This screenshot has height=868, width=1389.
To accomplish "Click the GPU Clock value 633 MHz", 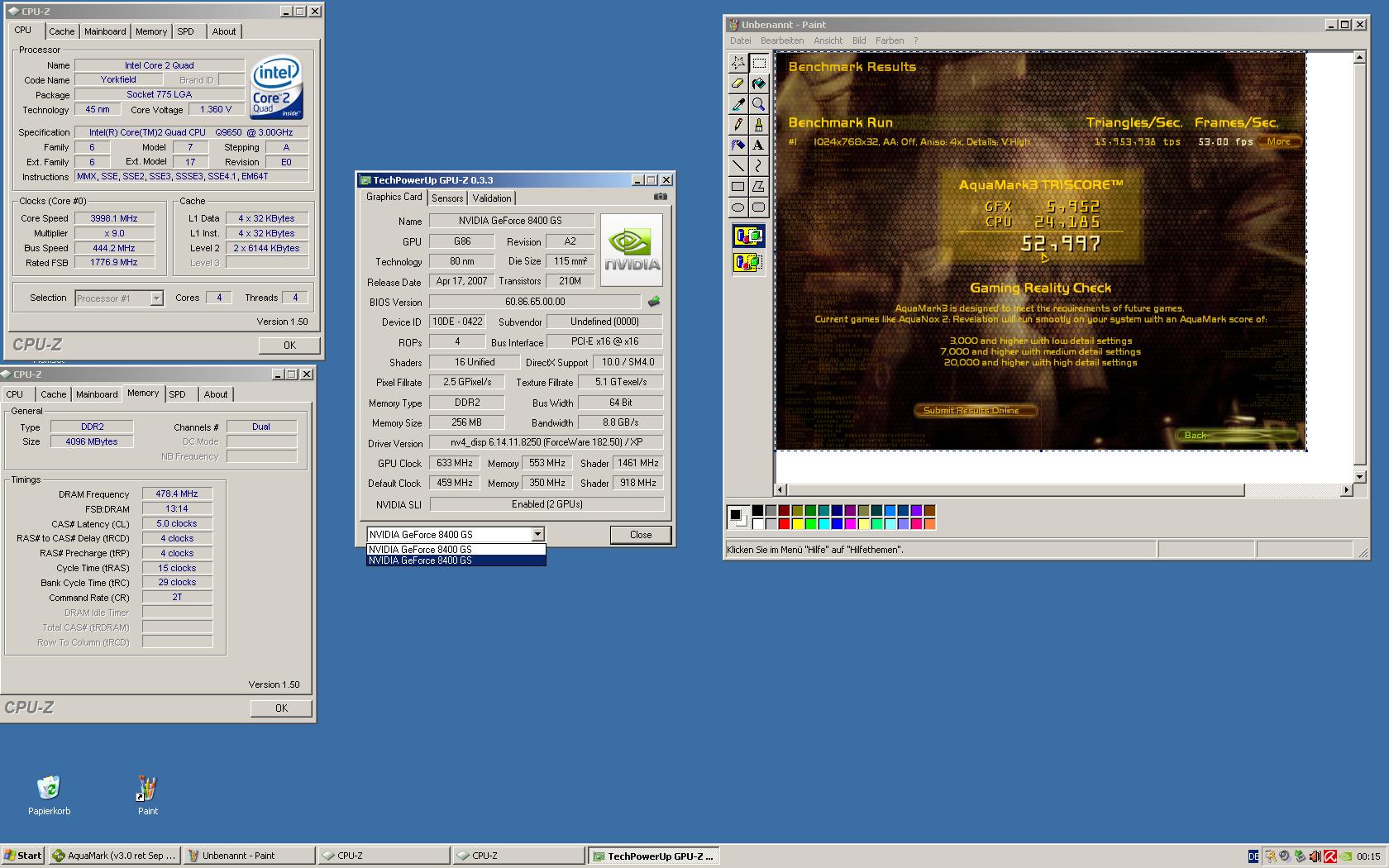I will point(455,464).
